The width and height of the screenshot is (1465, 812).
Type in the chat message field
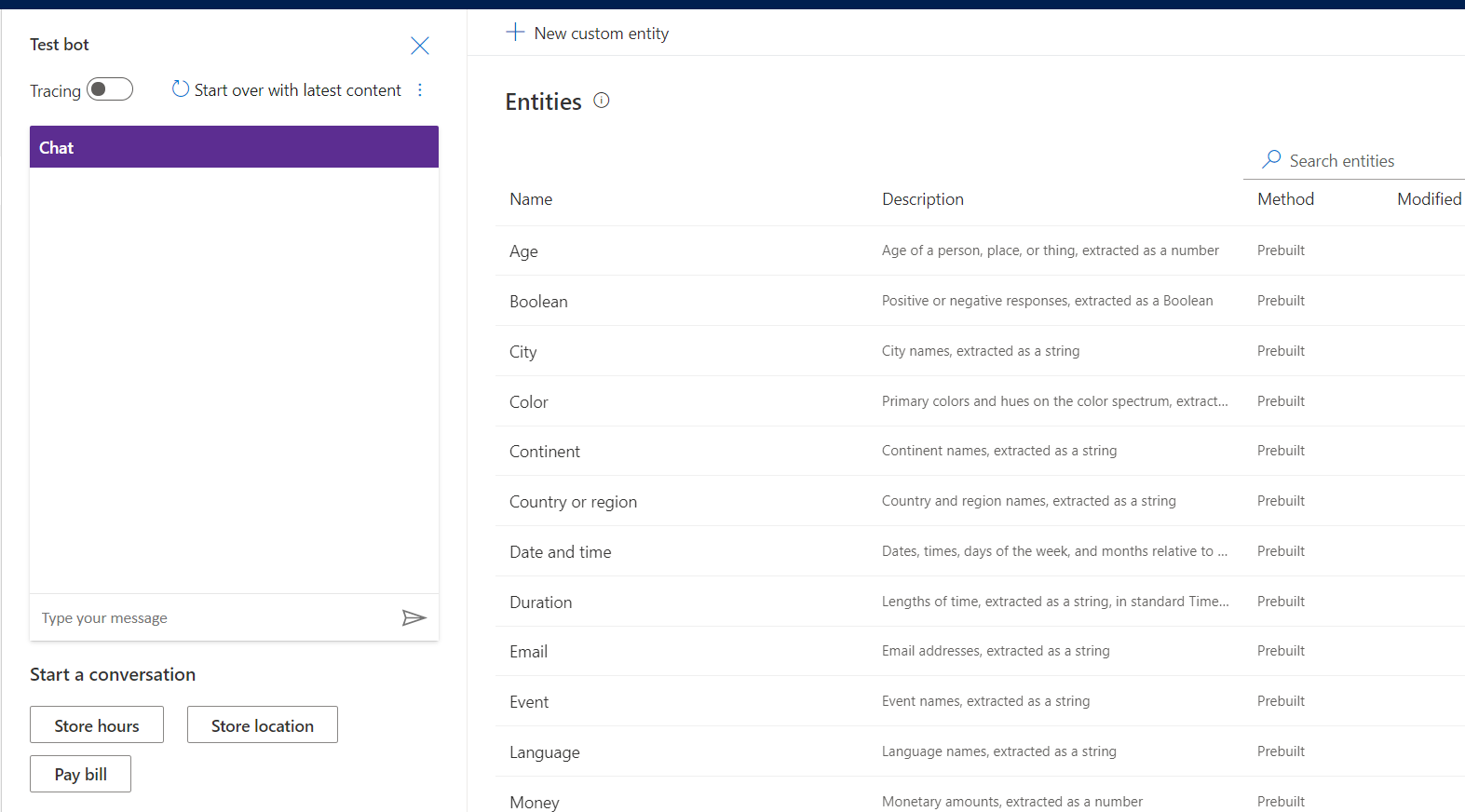click(x=214, y=618)
